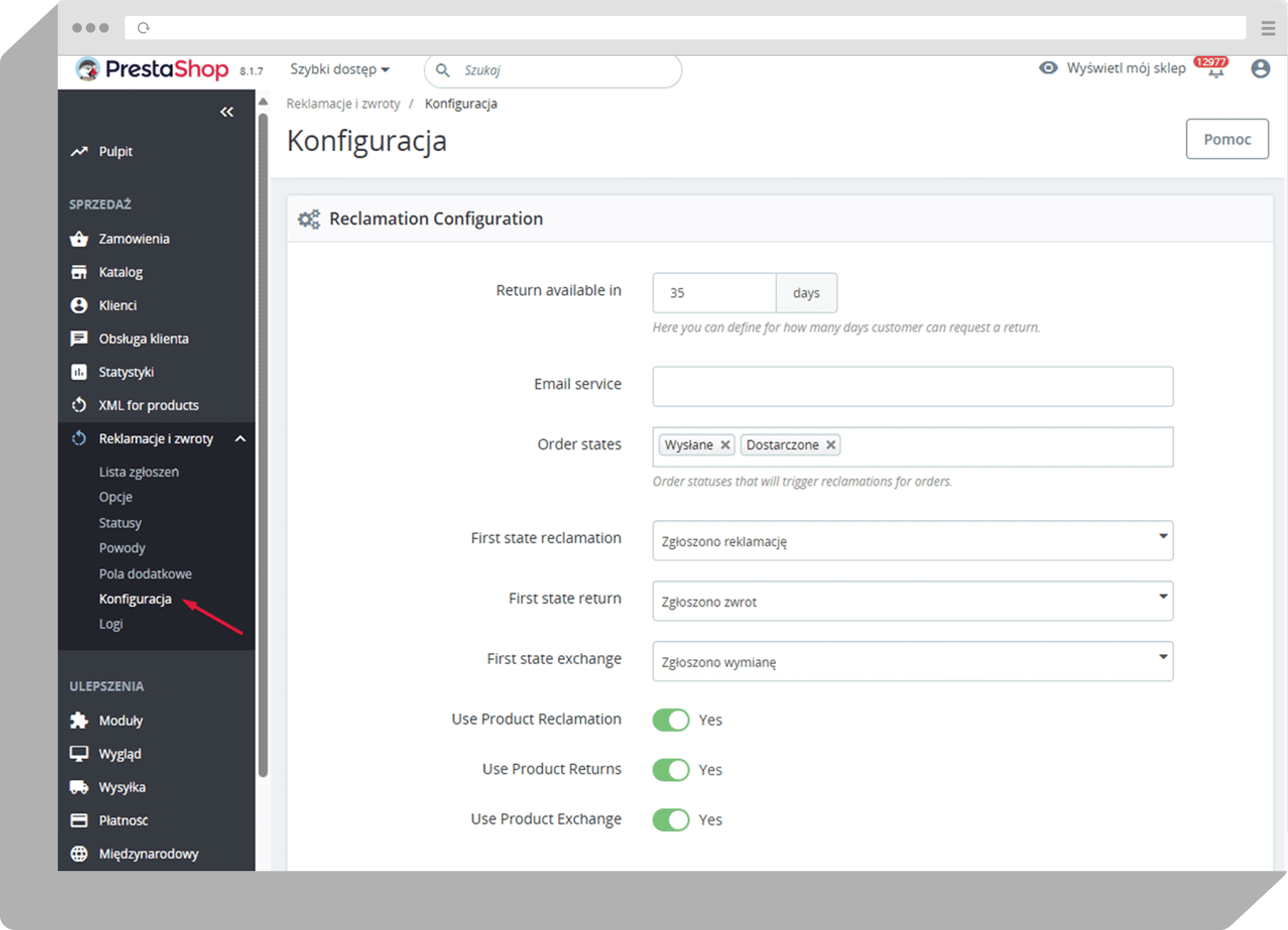Collapse the sidebar with the double-chevron icon

[x=227, y=112]
